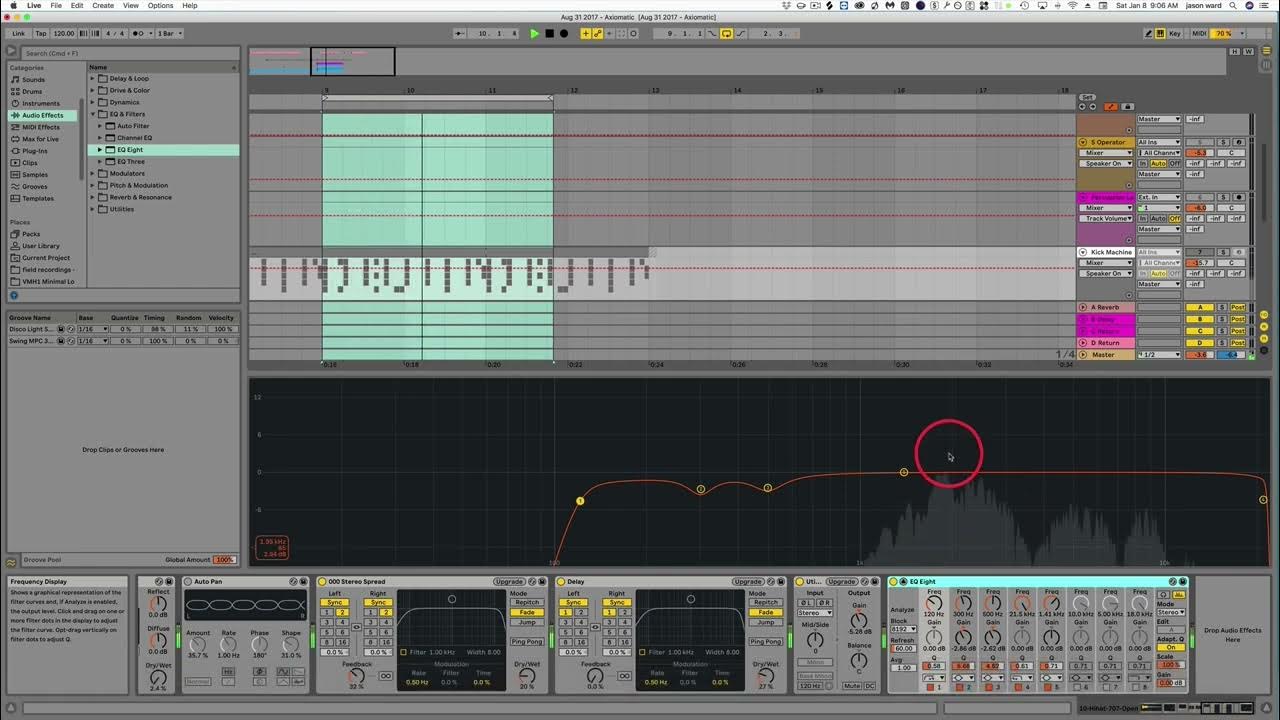1280x720 pixels.
Task: Set S Operator monitor to In
Action: click(1144, 163)
